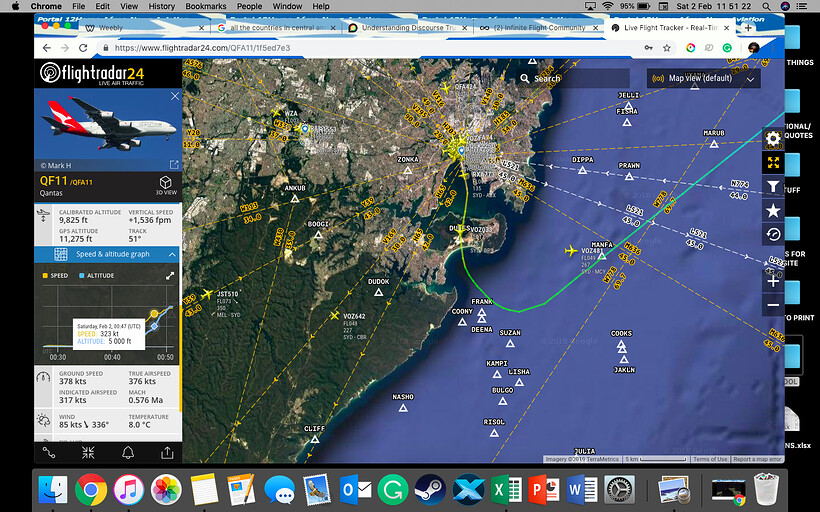Switch to the Weebly tab
Image resolution: width=820 pixels, height=512 pixels.
pos(145,28)
